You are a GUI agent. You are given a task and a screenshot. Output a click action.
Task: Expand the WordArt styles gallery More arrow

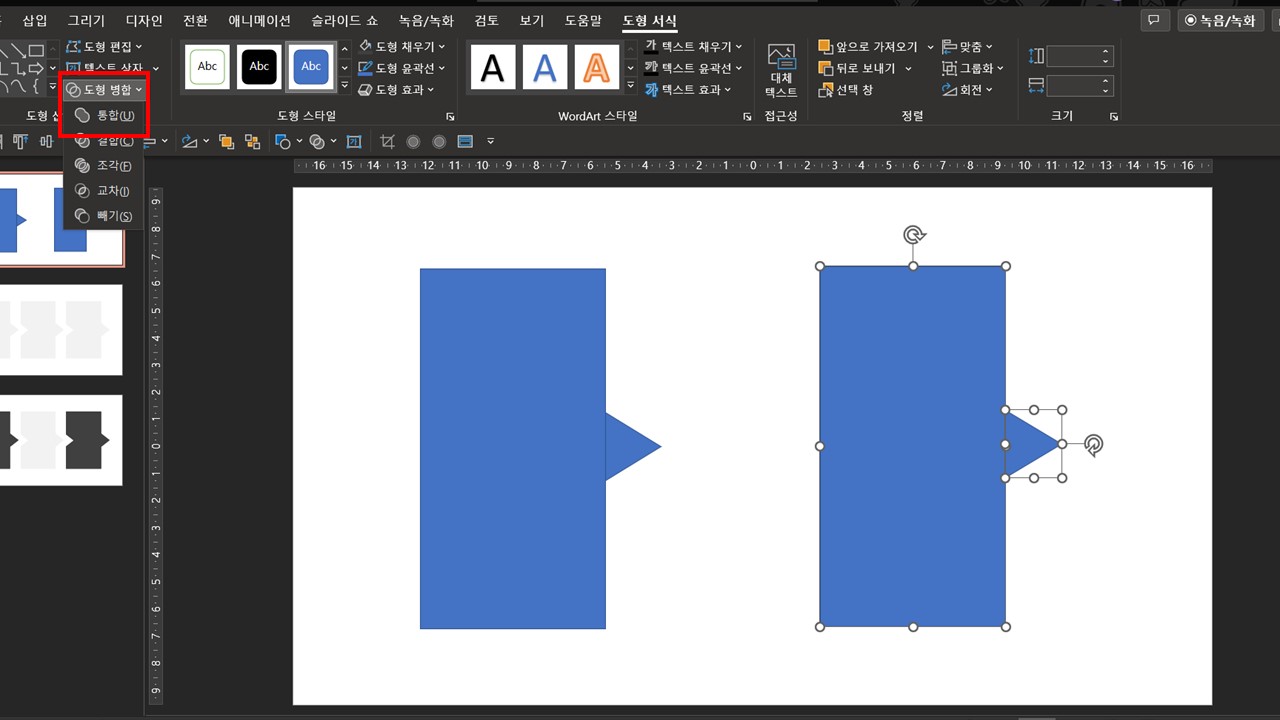click(630, 86)
